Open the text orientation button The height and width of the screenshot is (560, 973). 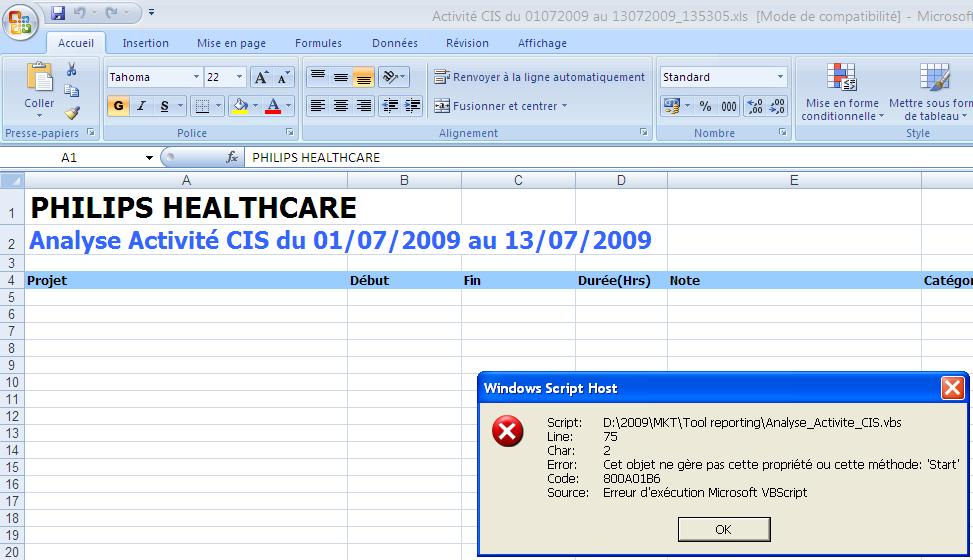coord(393,77)
